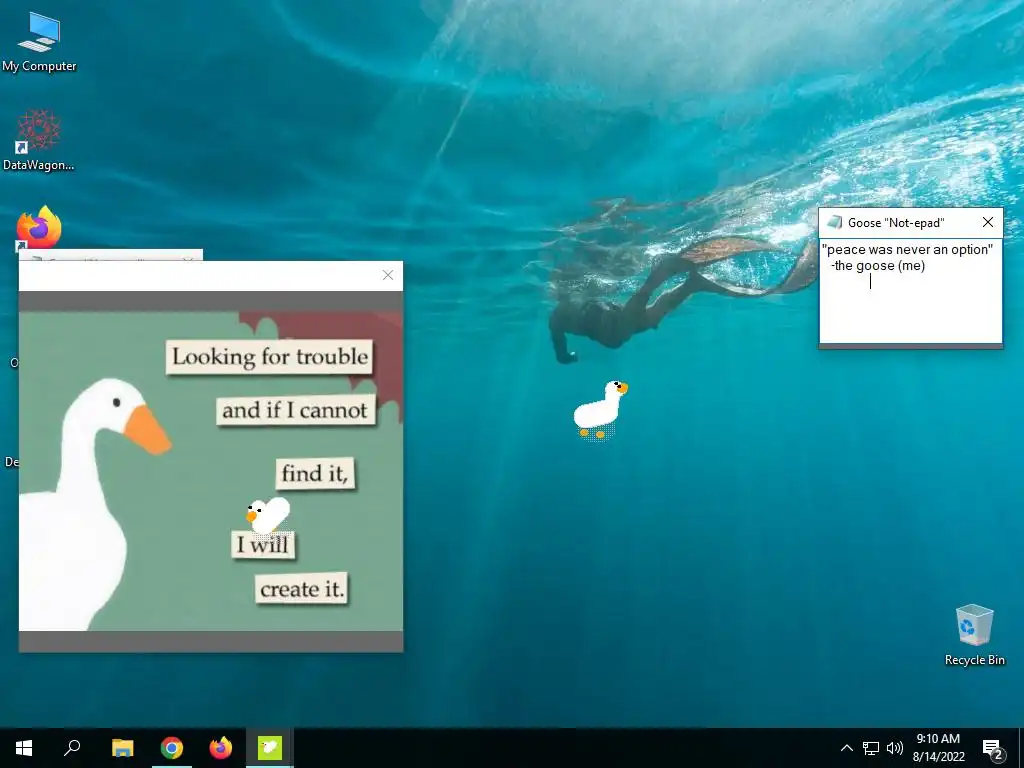The image size is (1024, 768).
Task: Click the "Looking for trouble" meme image
Action: point(211,471)
